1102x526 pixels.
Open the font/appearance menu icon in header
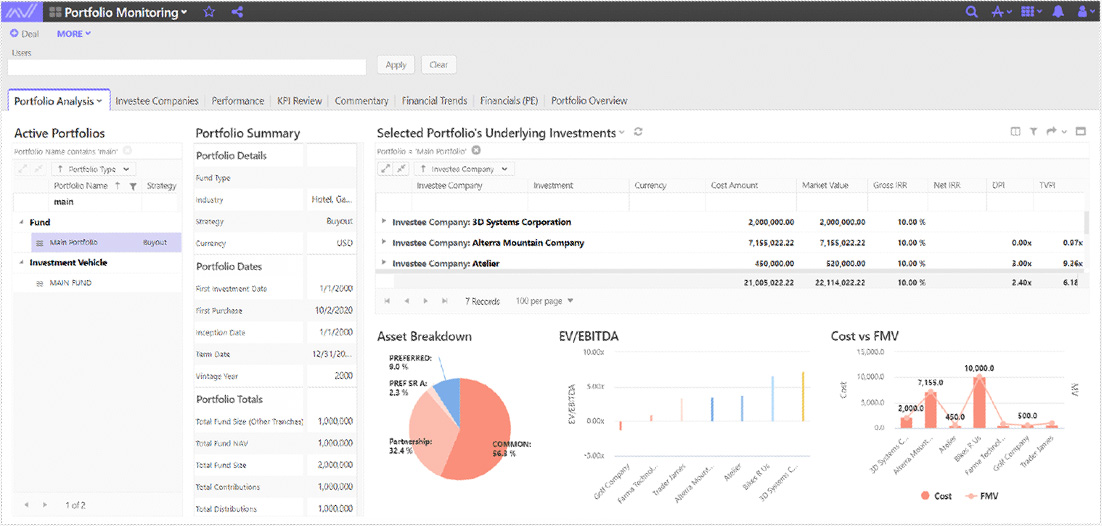click(1000, 12)
